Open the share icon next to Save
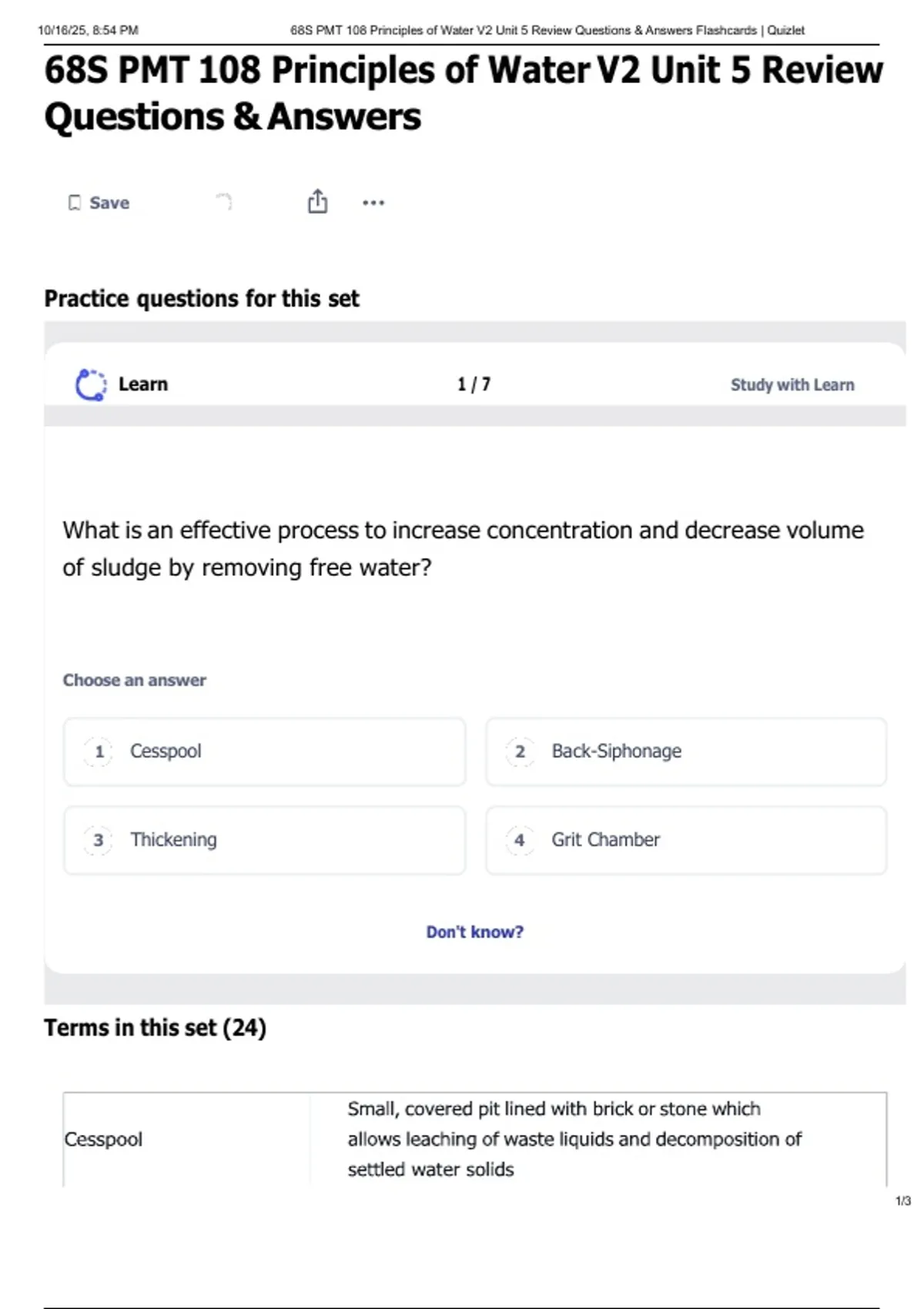The height and width of the screenshot is (1309, 924). (x=317, y=202)
